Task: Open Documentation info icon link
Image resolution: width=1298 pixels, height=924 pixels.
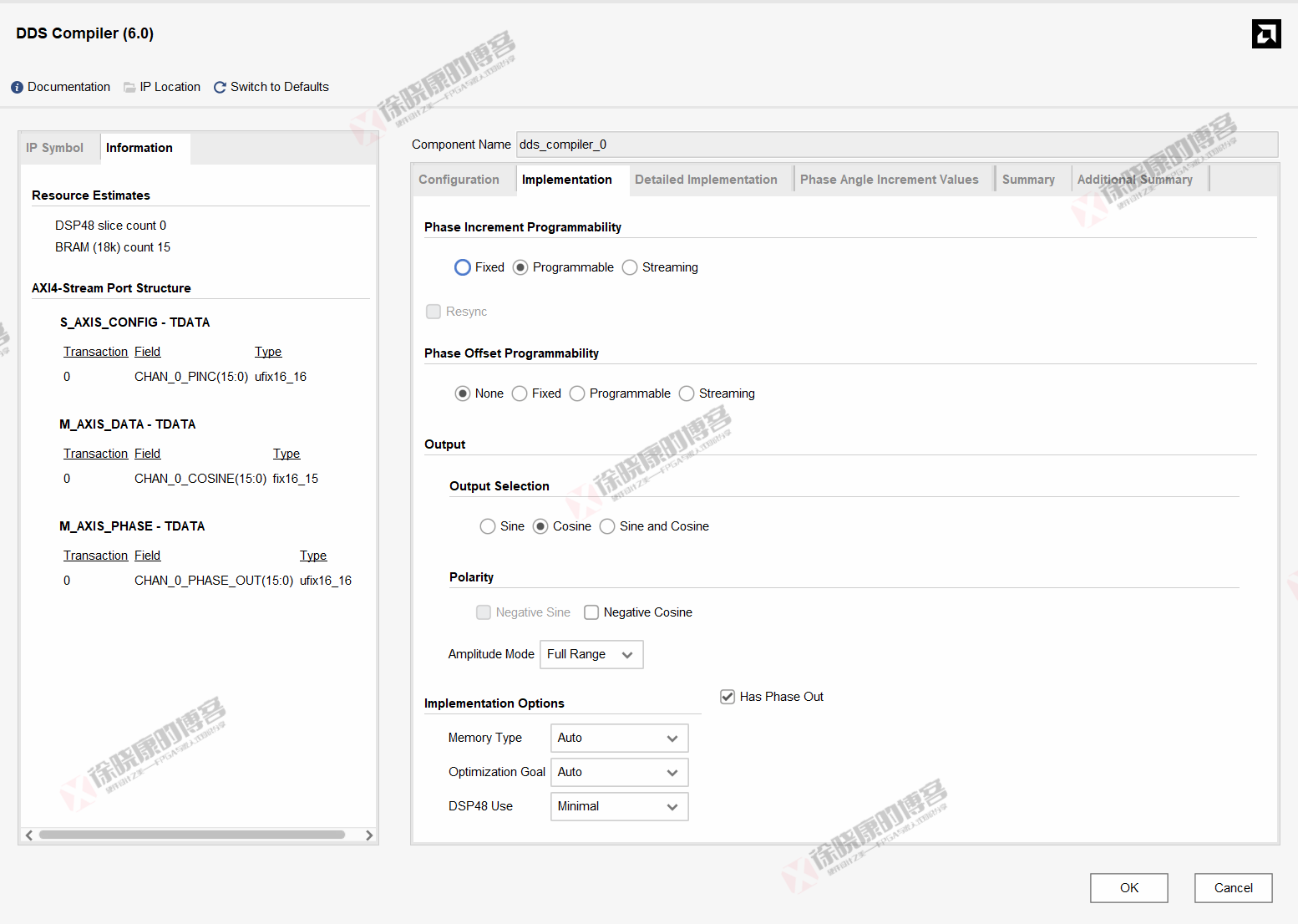Action: coord(17,88)
